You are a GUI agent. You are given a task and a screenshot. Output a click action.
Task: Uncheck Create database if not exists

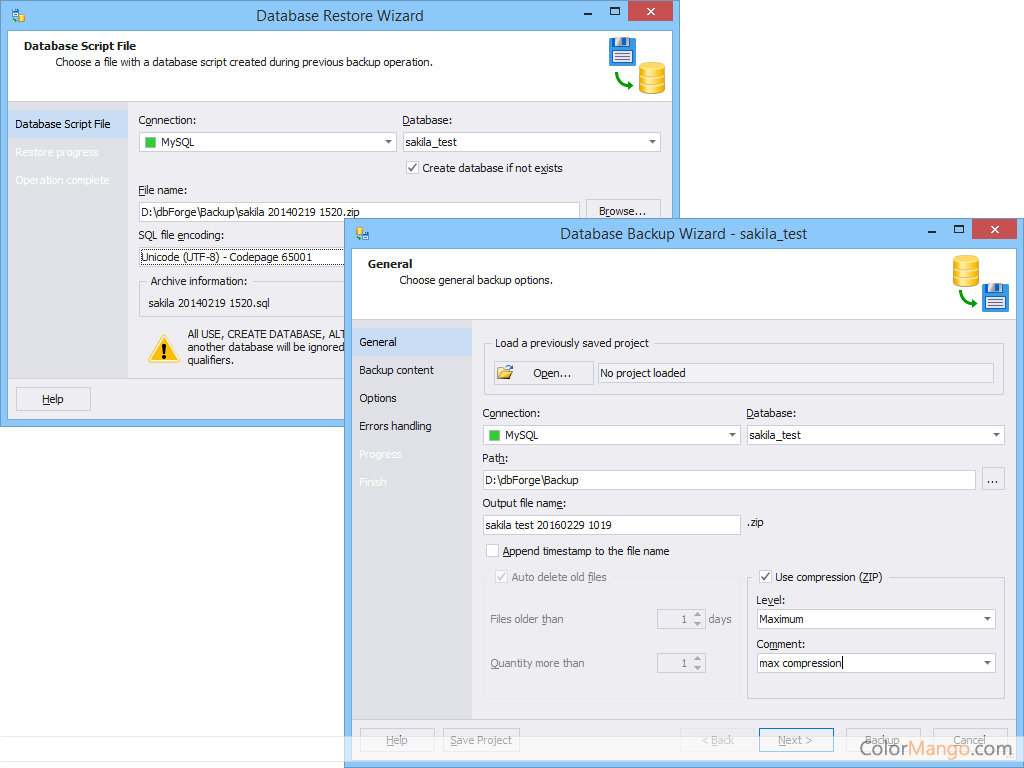tap(412, 168)
